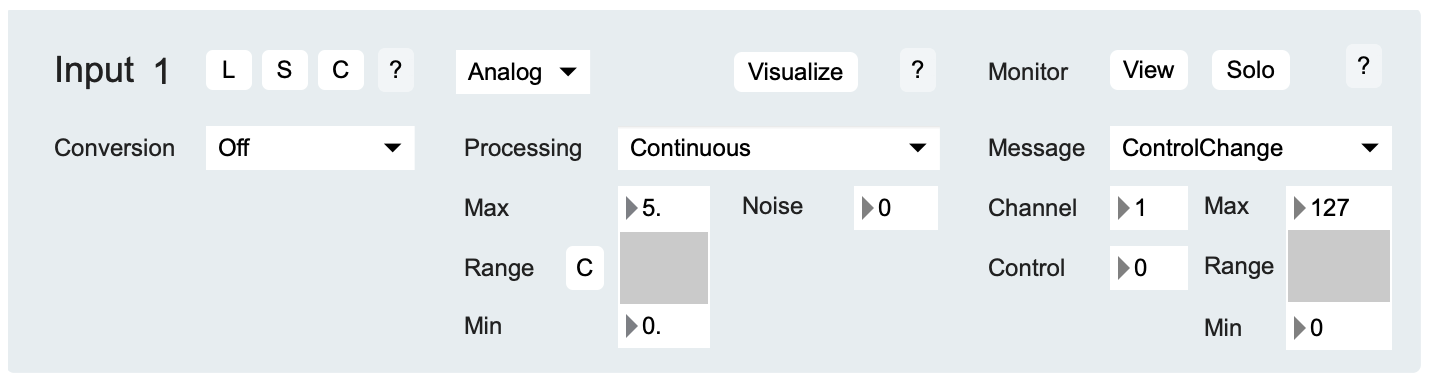This screenshot has width=1430, height=382.
Task: Open help for the Input 1 section
Action: (395, 71)
